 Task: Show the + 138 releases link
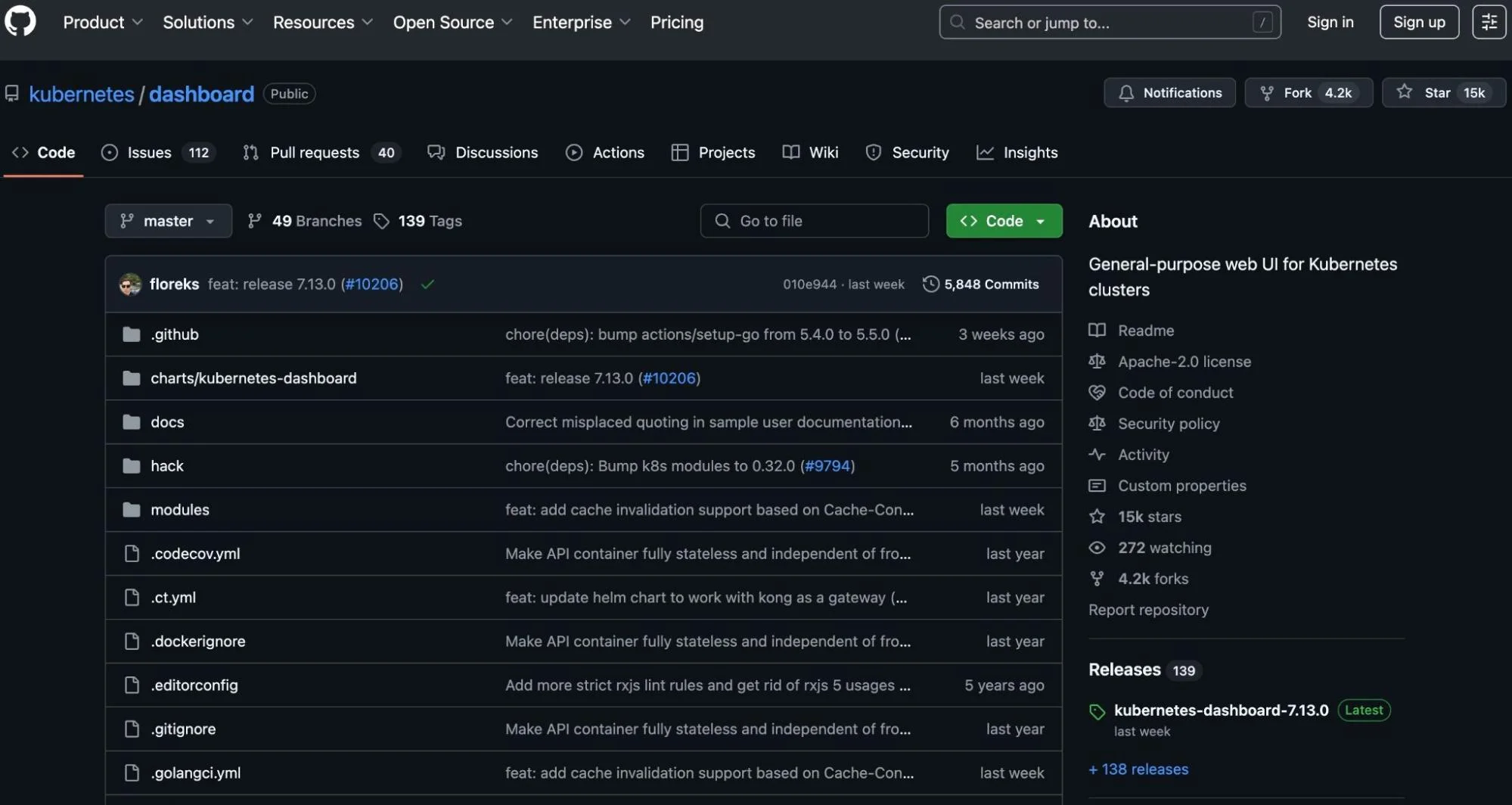pos(1138,769)
